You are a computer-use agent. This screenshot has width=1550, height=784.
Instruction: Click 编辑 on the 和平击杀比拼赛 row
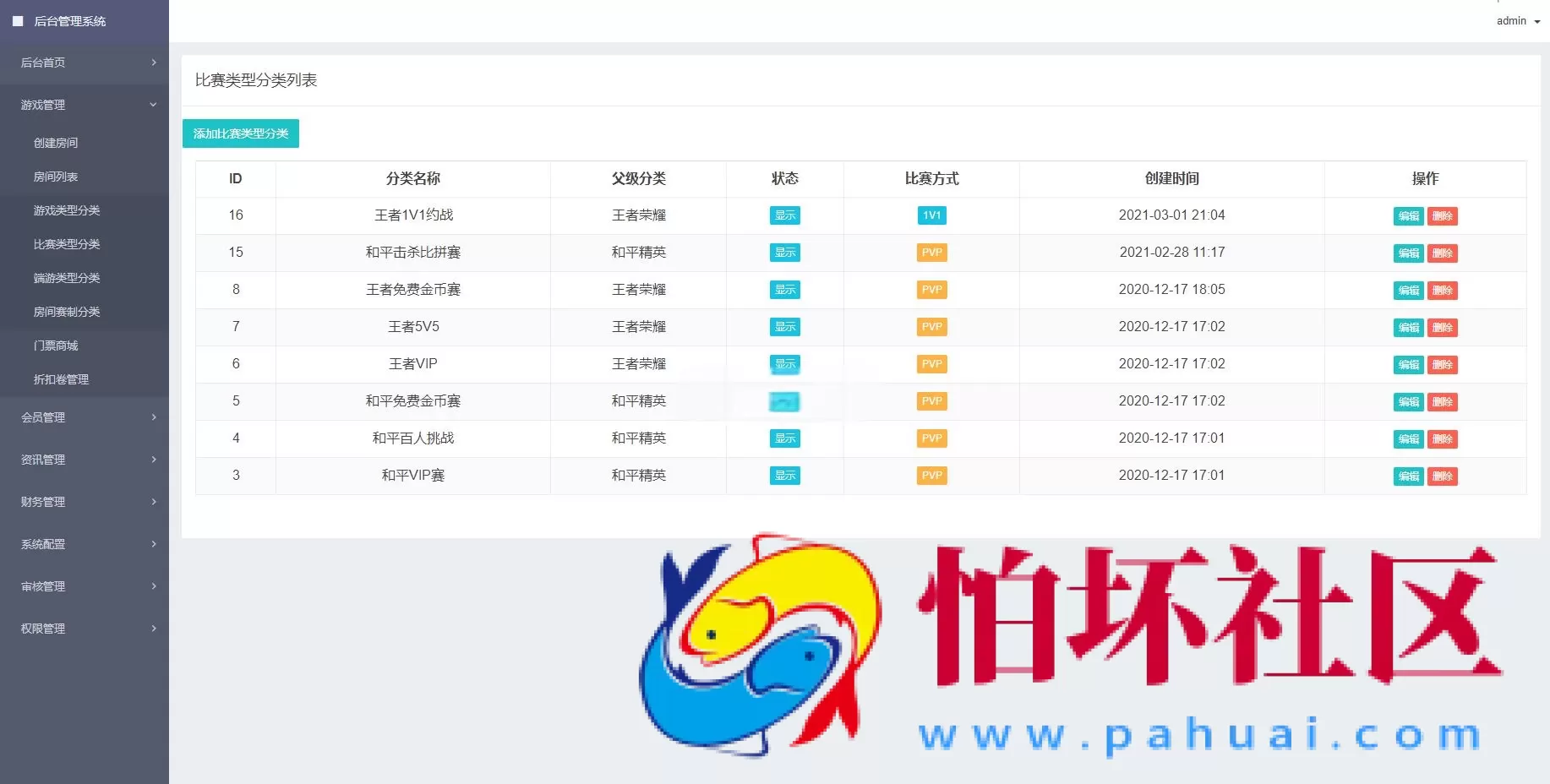pos(1408,253)
